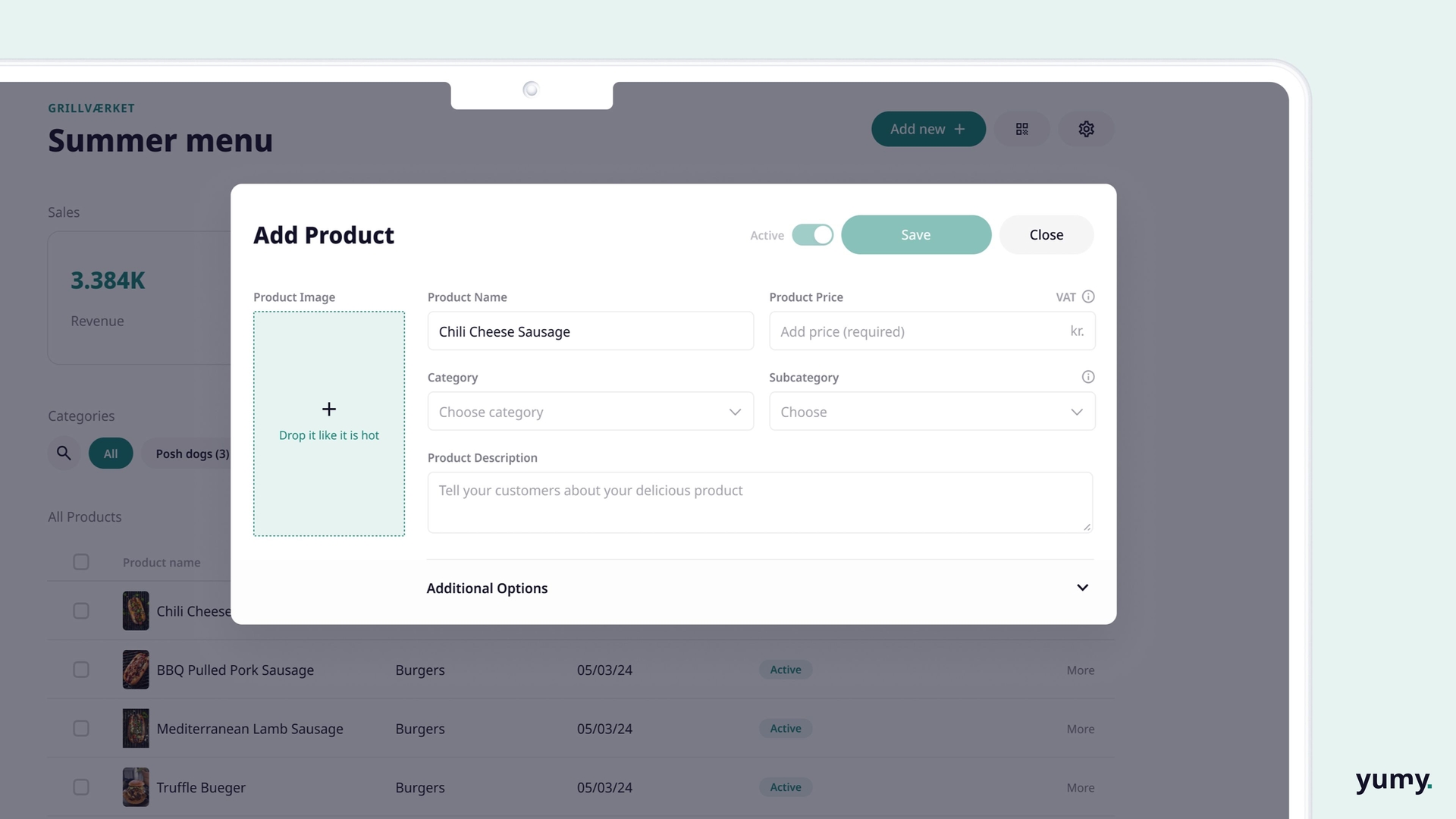Open the Choose category dropdown

(590, 412)
